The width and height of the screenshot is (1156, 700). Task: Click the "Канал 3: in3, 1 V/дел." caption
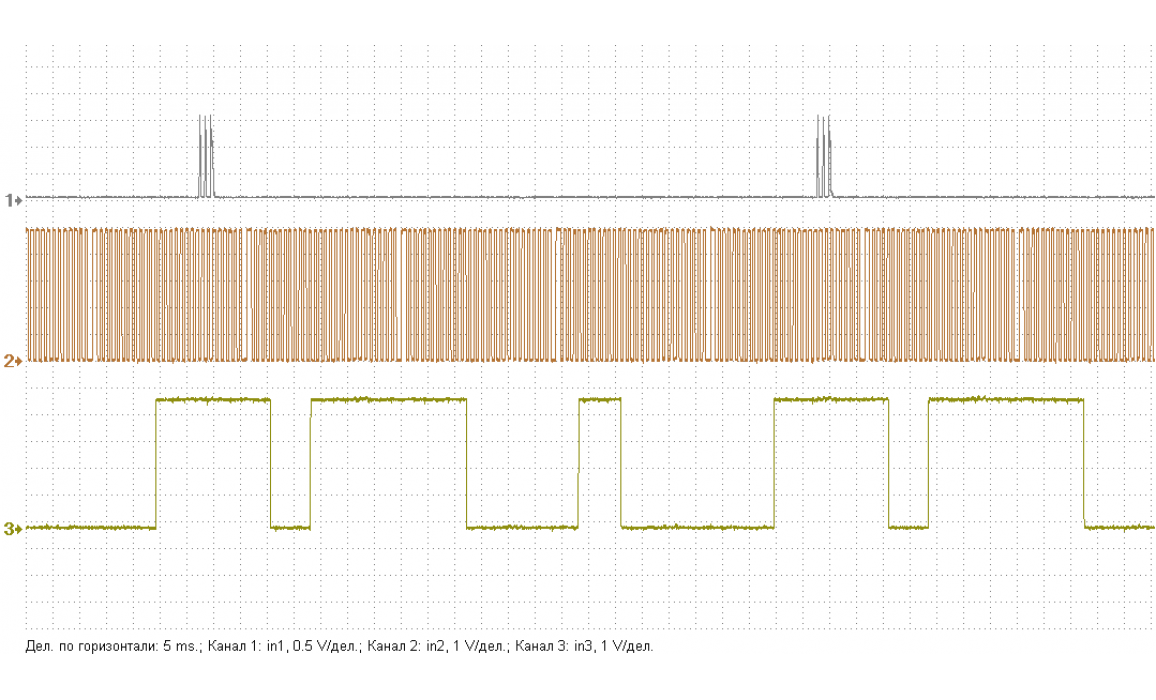[x=583, y=647]
